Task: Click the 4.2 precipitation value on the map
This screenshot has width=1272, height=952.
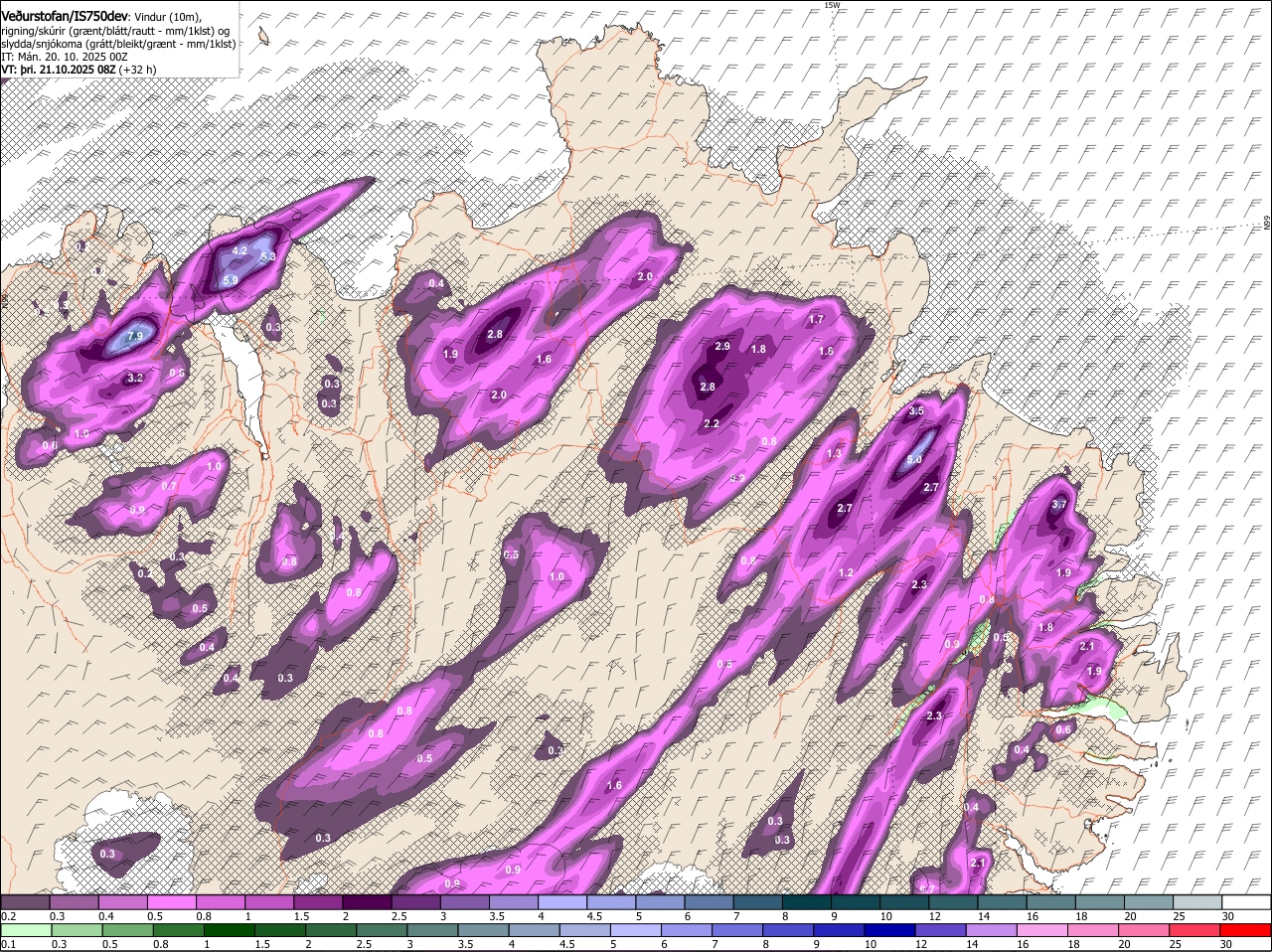Action: 239,251
